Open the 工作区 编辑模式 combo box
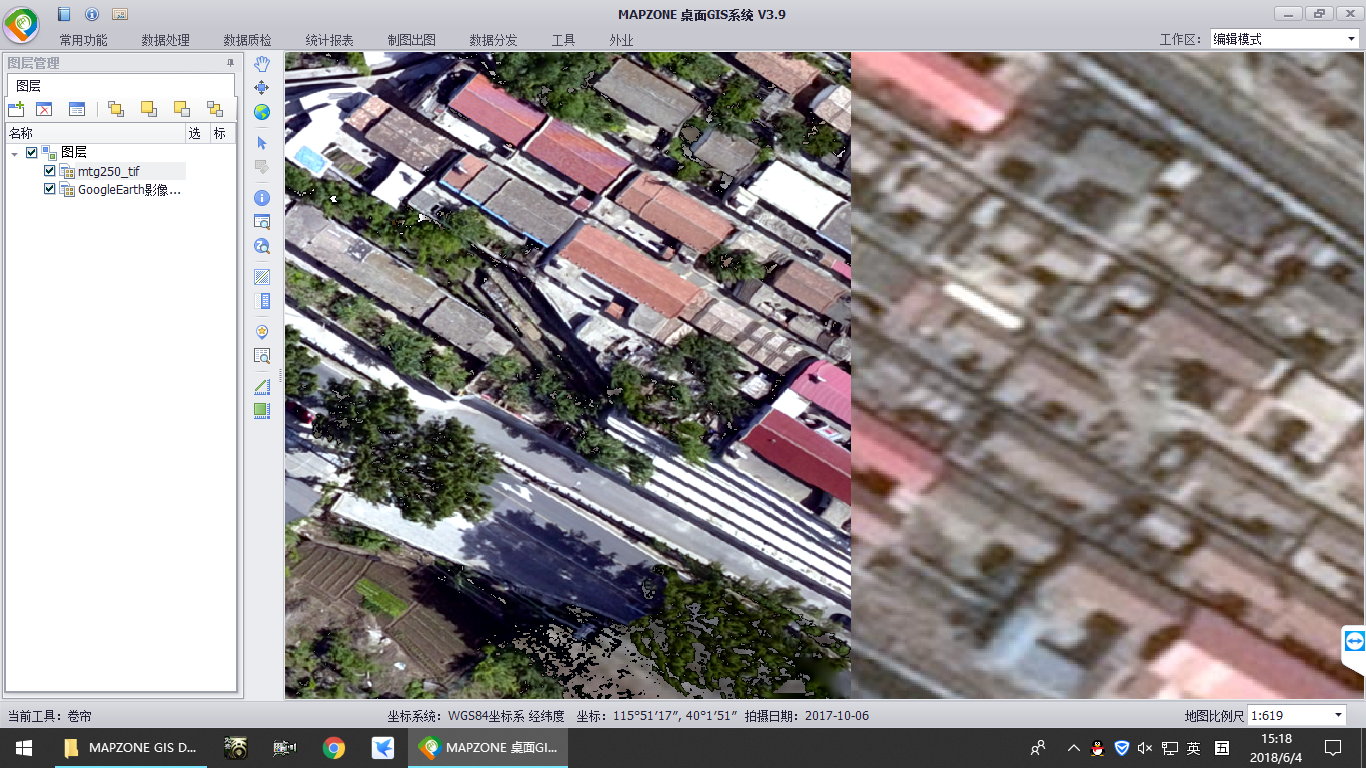The image size is (1366, 768). click(1284, 39)
